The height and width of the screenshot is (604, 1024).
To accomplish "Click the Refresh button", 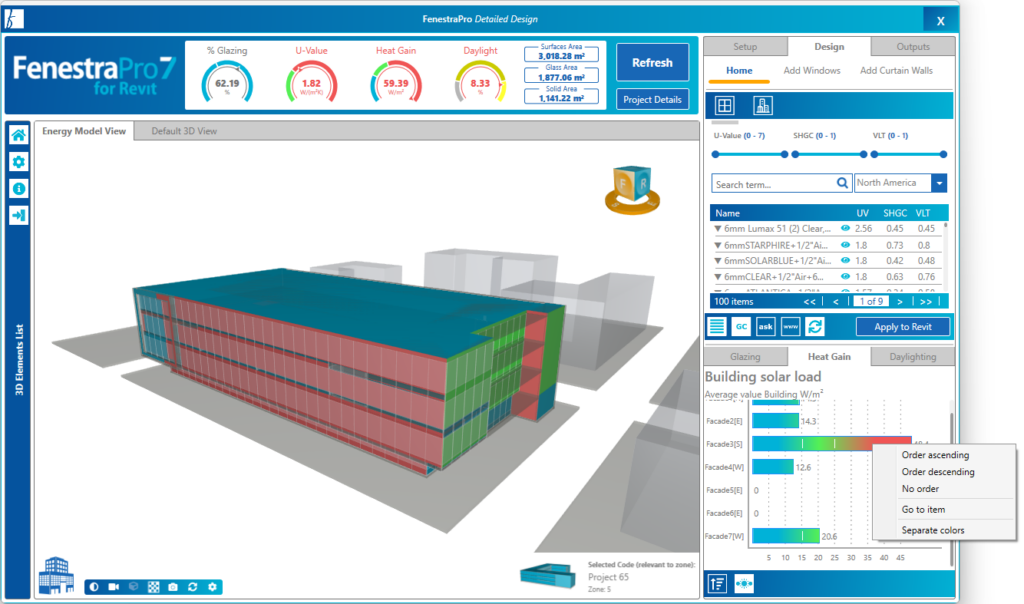I will 652,63.
